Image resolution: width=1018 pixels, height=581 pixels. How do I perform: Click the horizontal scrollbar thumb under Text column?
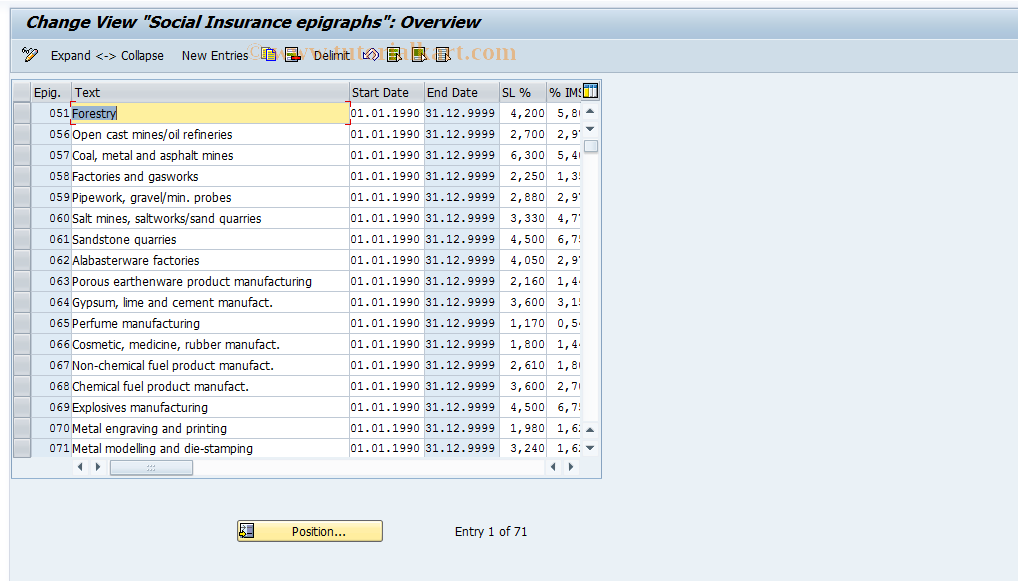[x=151, y=467]
